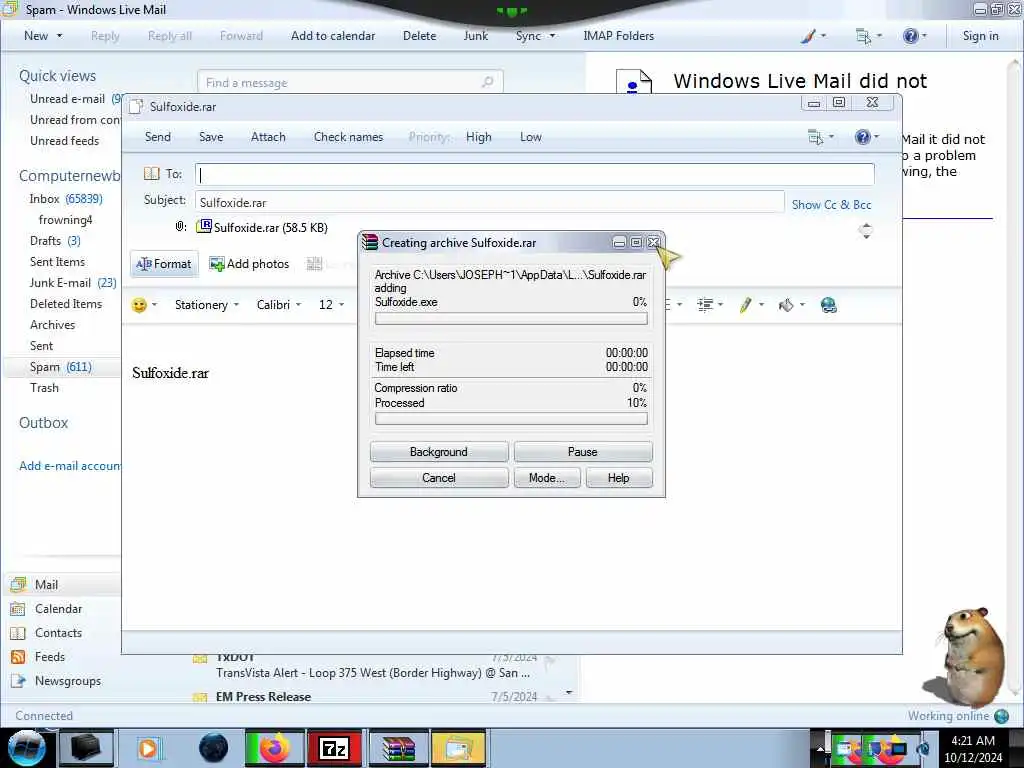Click Send in the Sulfoxide.rar message window

pyautogui.click(x=158, y=137)
